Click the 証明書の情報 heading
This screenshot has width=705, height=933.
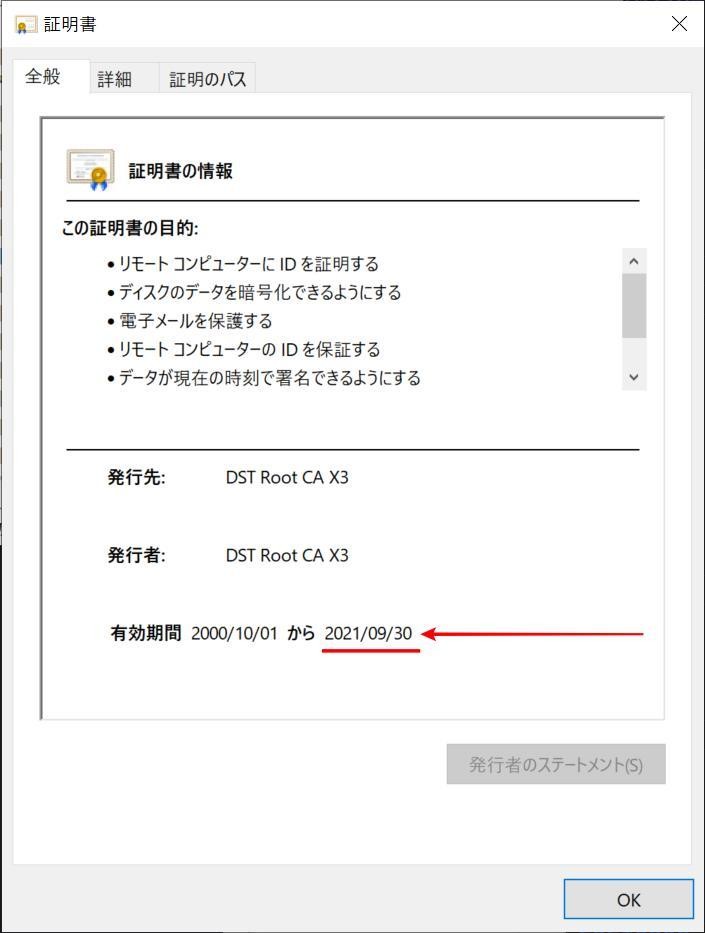coord(181,171)
